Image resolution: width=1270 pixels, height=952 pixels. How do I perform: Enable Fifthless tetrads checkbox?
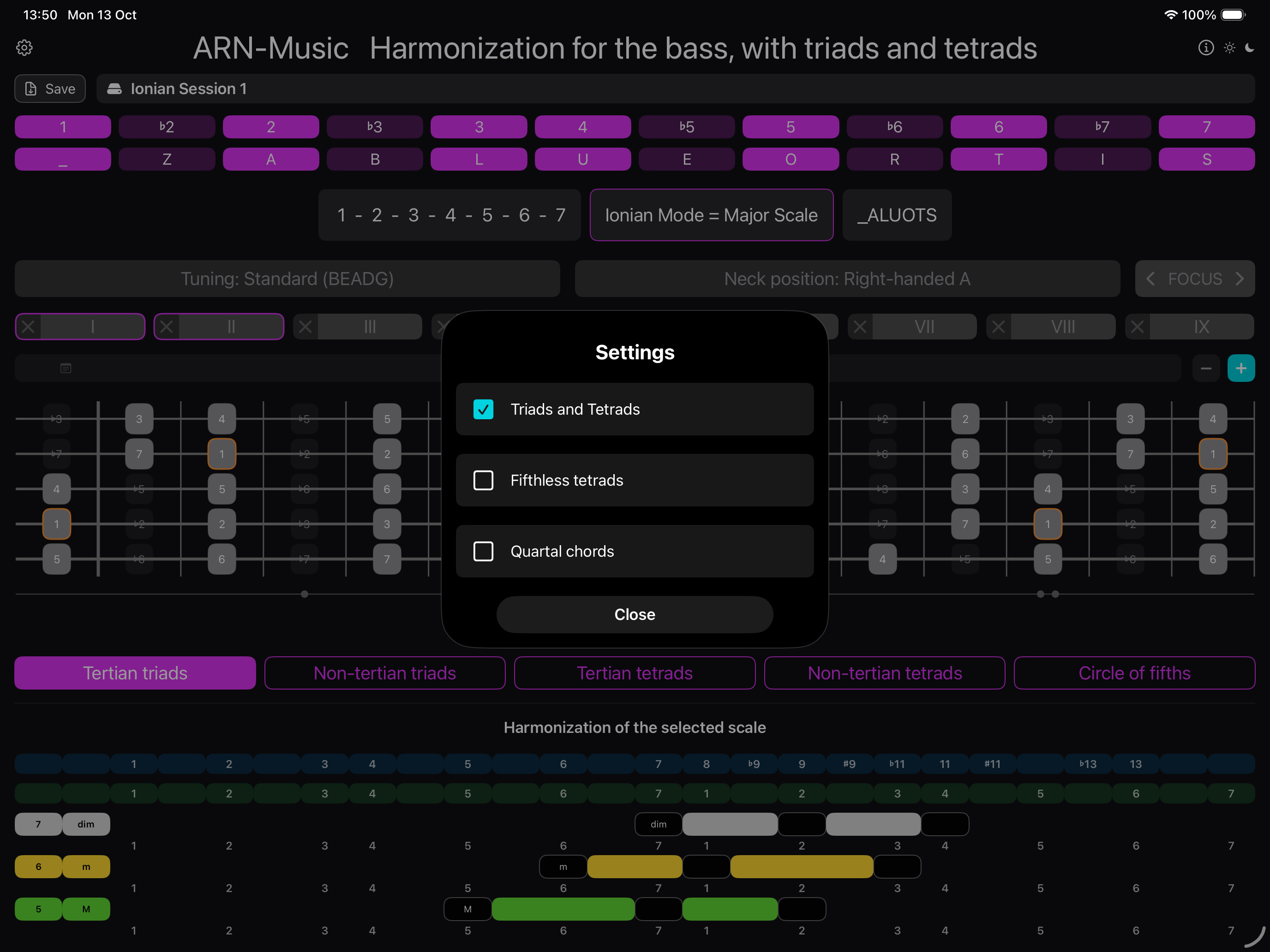pyautogui.click(x=483, y=480)
